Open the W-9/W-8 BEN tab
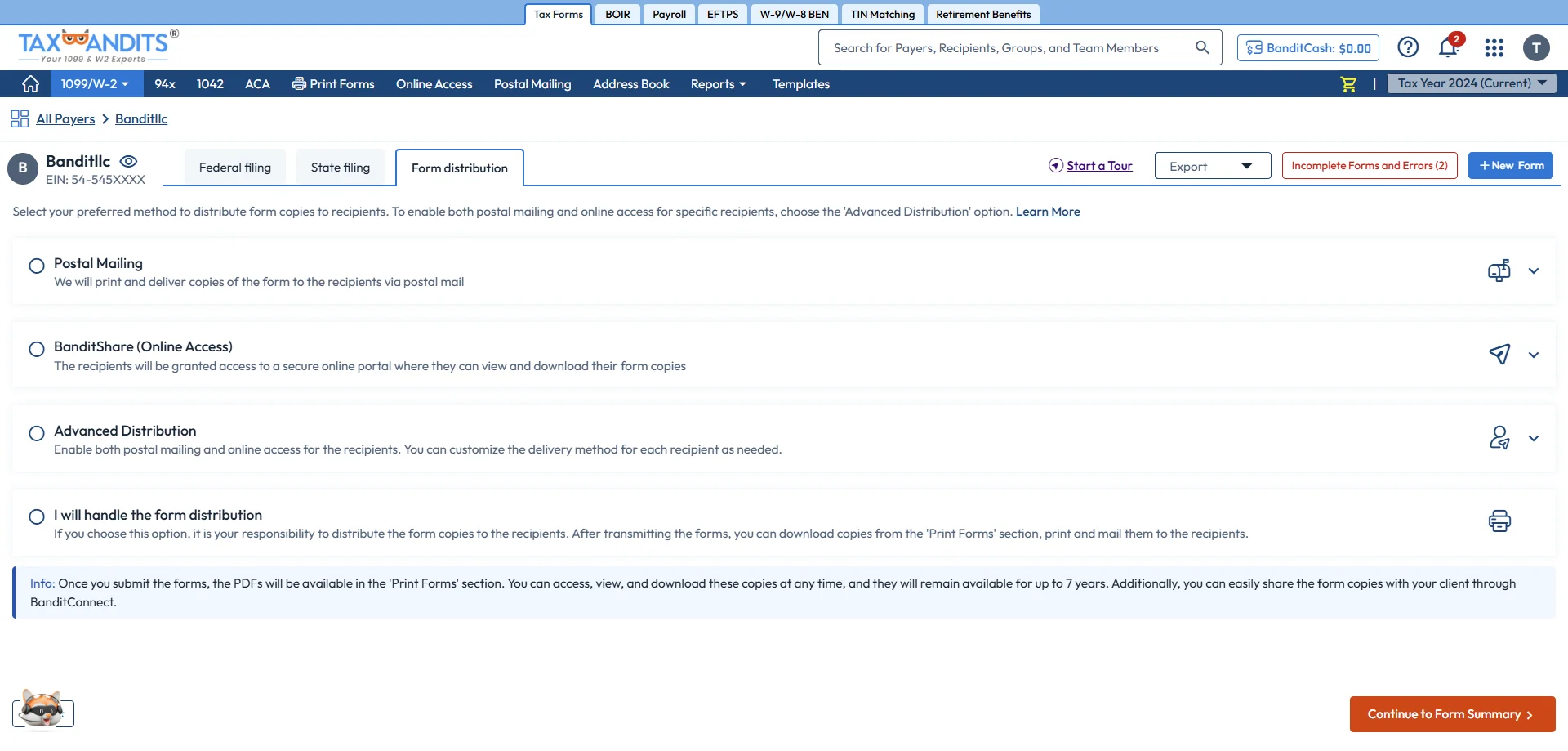Screen dimensions: 1568x751 794,15
